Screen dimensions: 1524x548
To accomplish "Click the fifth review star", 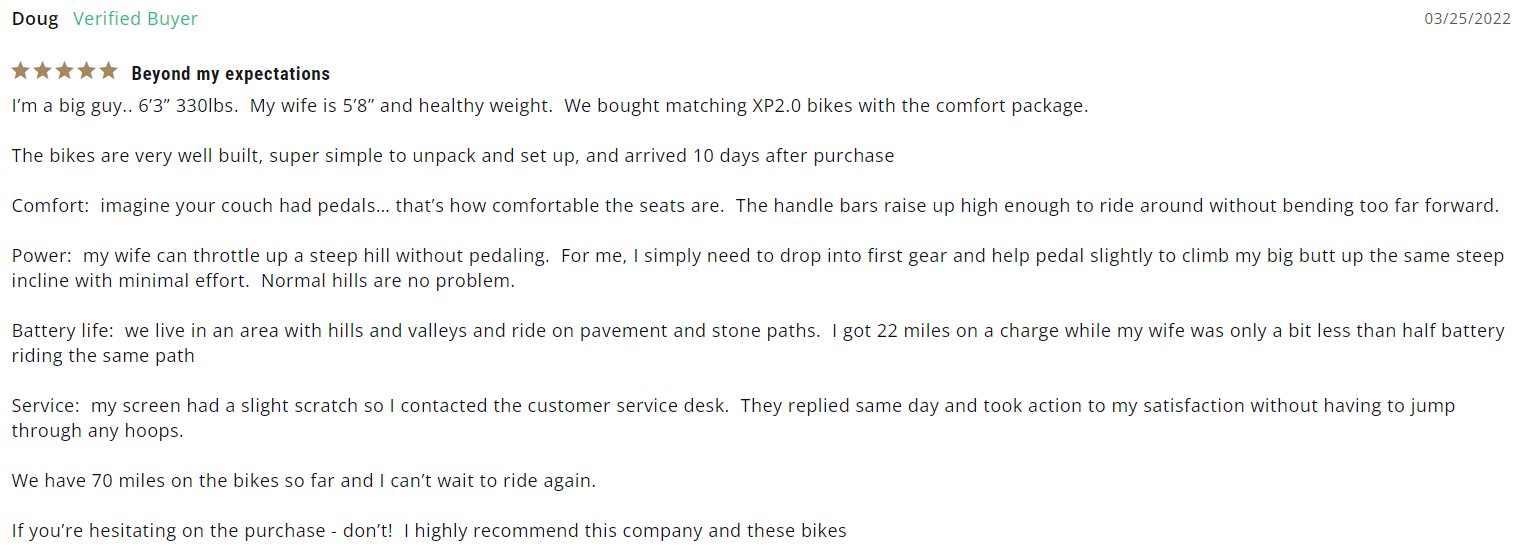I will tap(109, 71).
